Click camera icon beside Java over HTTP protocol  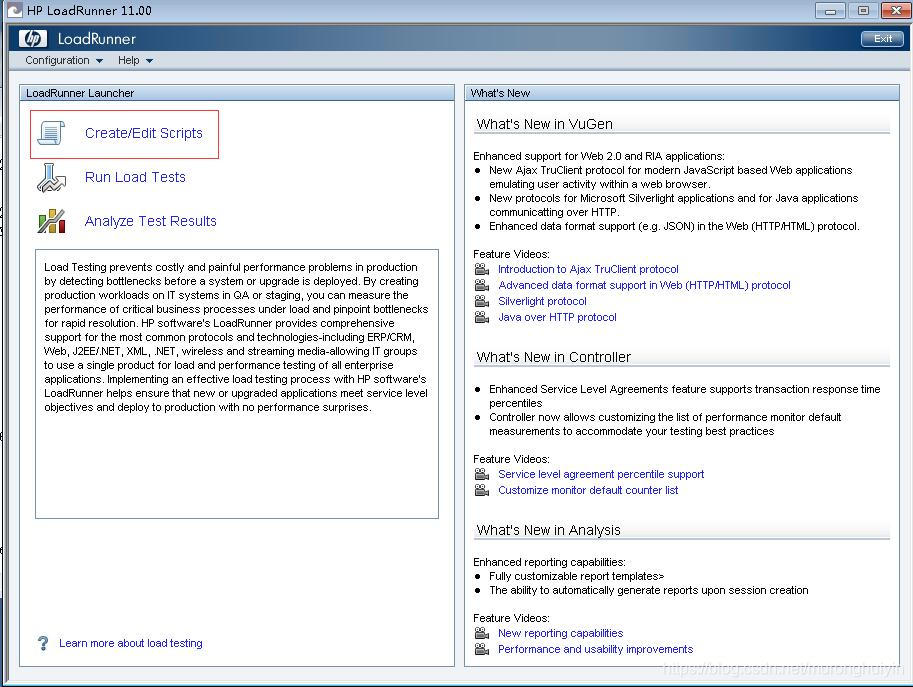[482, 317]
